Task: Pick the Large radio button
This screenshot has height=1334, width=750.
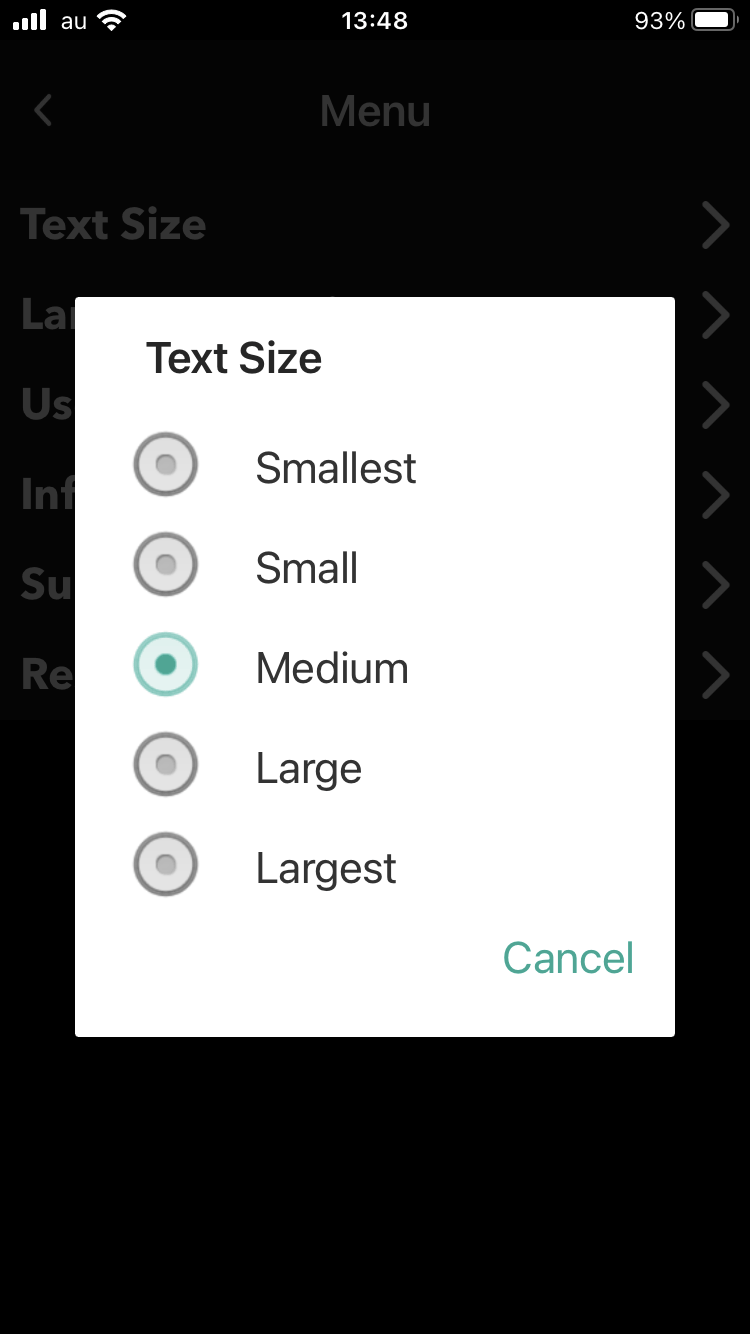Action: [166, 765]
